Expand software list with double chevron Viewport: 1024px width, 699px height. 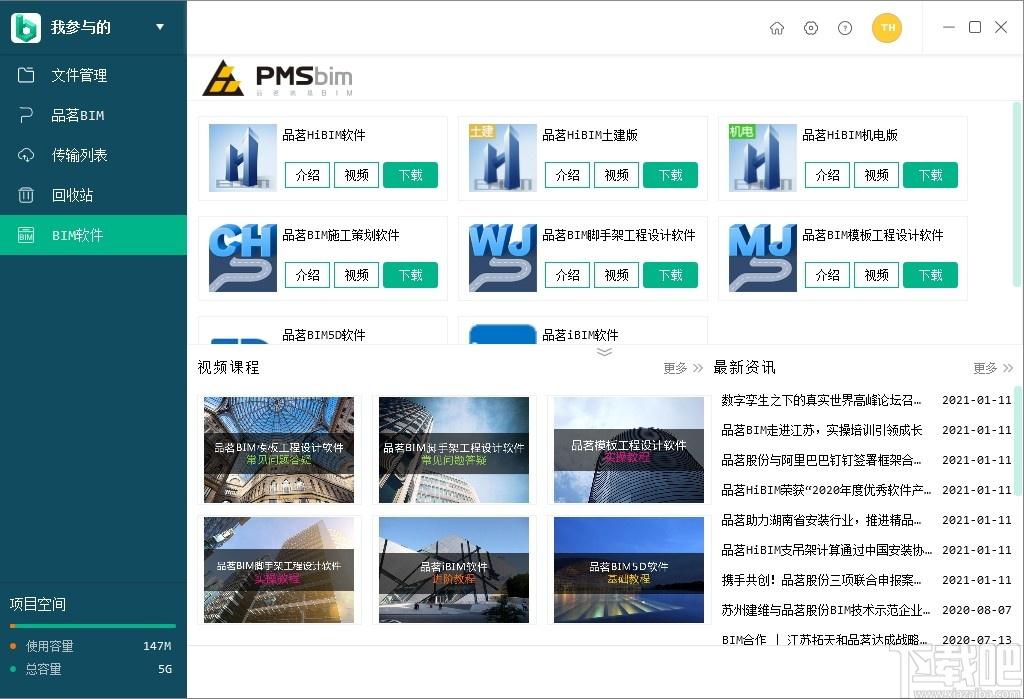[605, 352]
